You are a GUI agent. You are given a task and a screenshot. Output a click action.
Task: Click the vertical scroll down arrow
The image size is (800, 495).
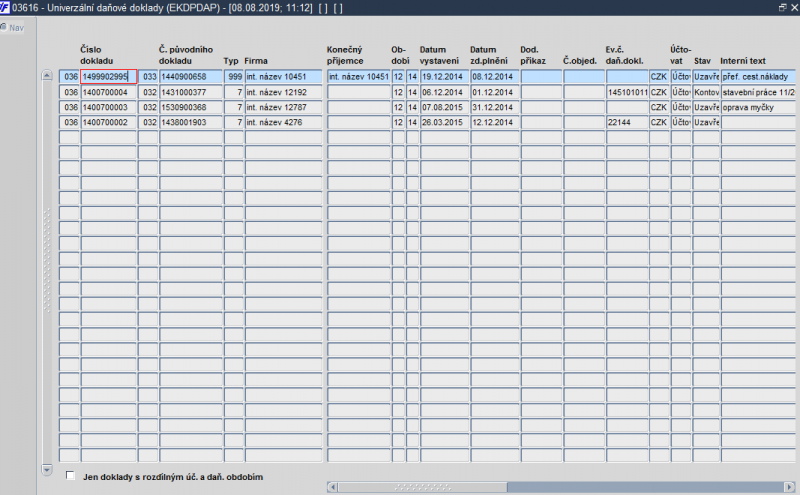(x=47, y=469)
